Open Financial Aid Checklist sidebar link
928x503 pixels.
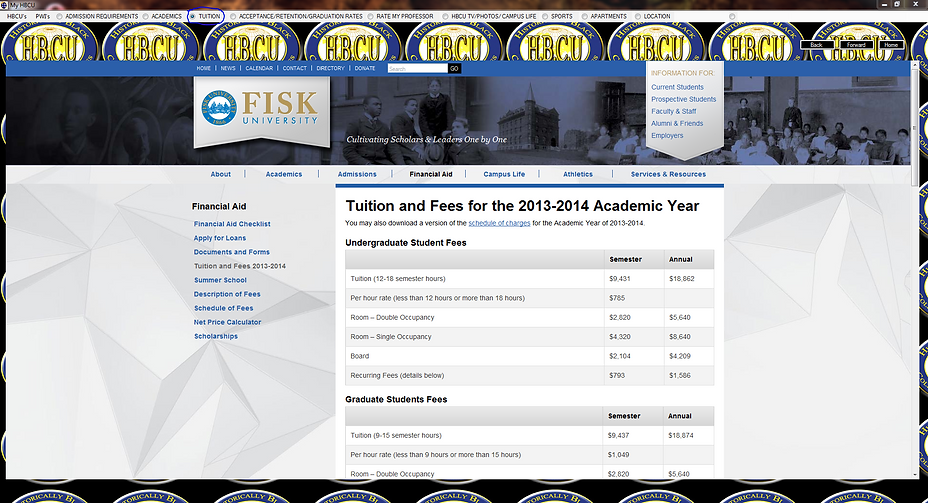coord(232,224)
